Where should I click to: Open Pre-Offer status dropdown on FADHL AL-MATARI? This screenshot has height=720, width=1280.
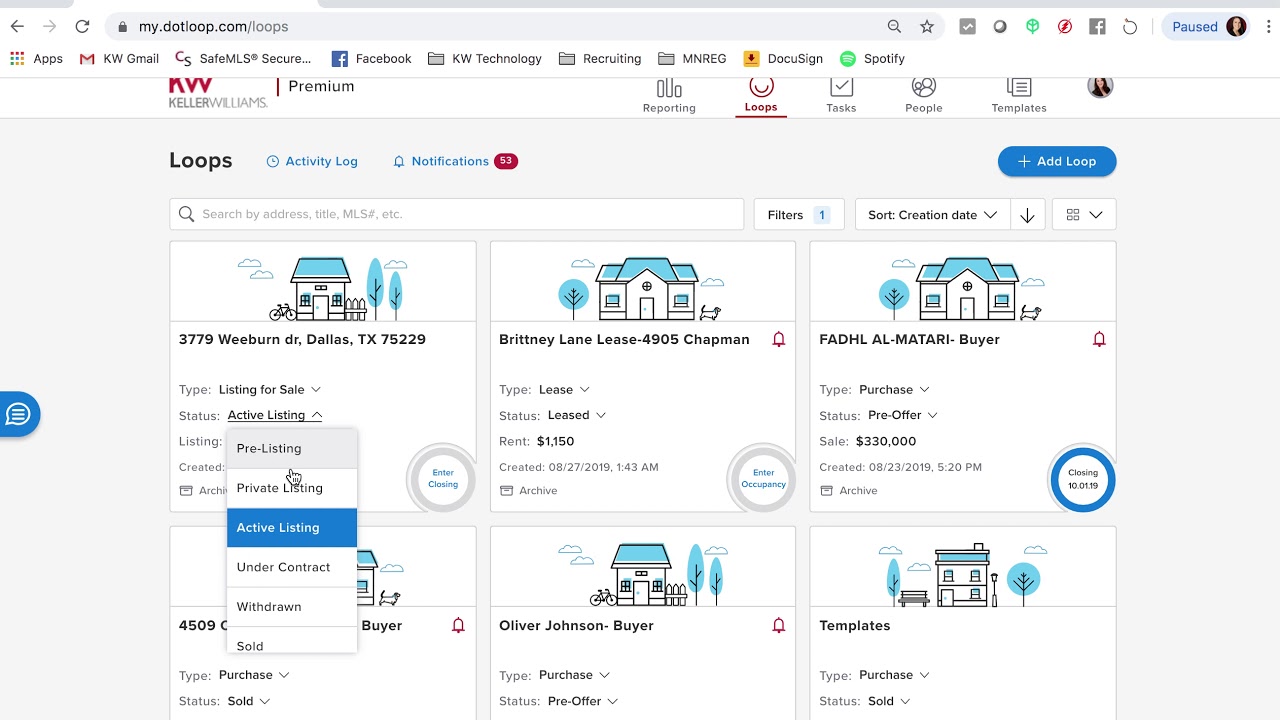click(x=903, y=415)
